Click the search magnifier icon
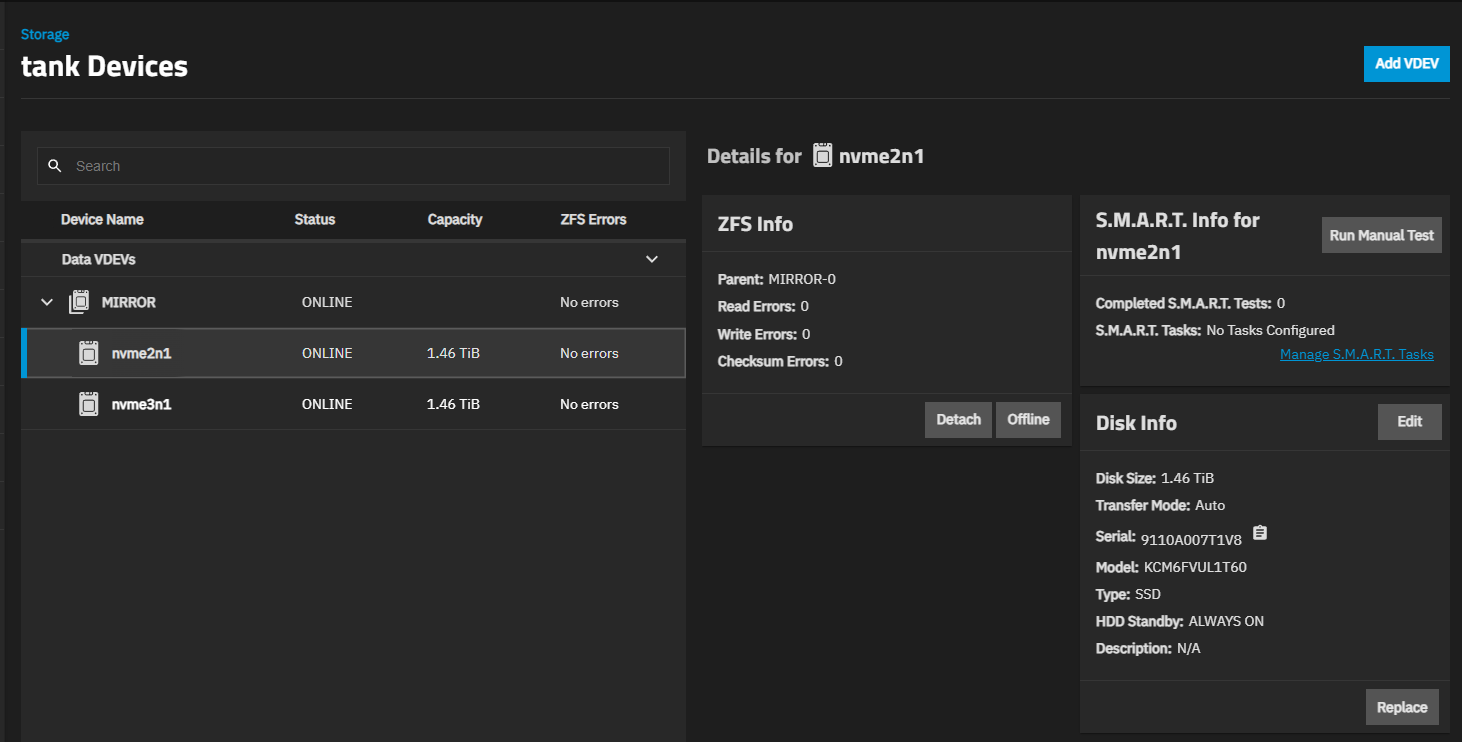 [x=55, y=166]
